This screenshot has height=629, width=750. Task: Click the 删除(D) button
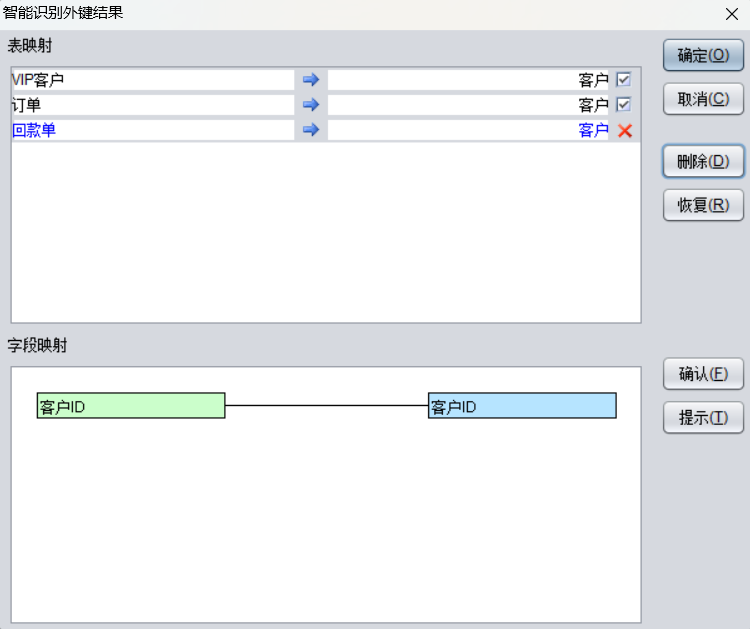(703, 162)
